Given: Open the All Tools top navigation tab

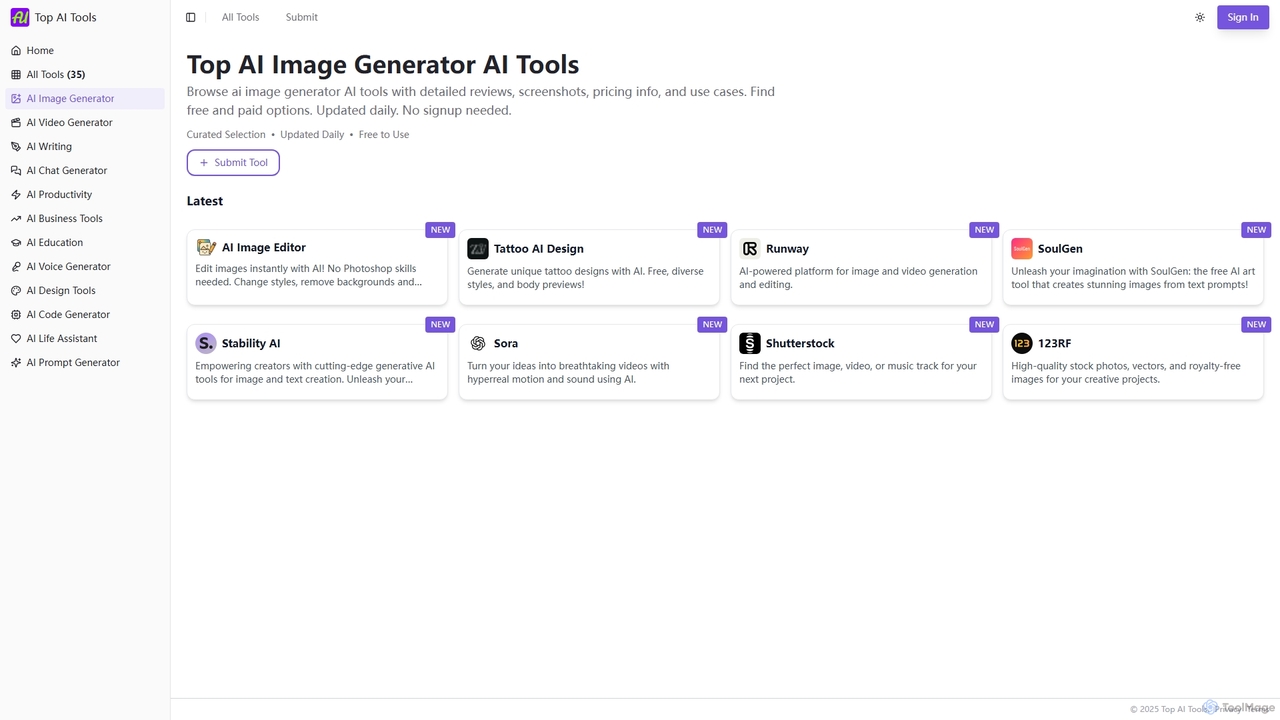Looking at the screenshot, I should pyautogui.click(x=240, y=17).
